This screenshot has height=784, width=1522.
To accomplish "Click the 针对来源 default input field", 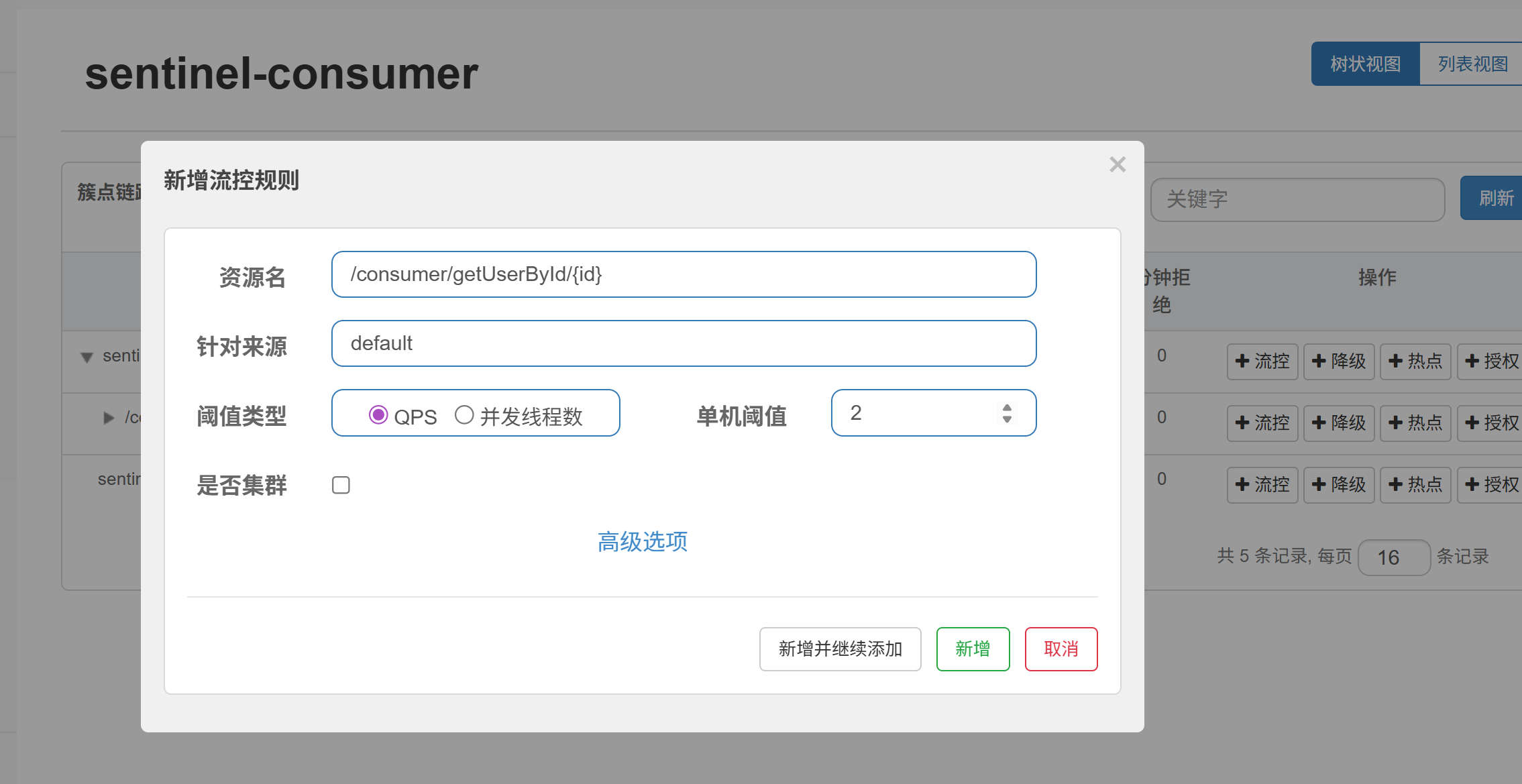I will pyautogui.click(x=684, y=343).
